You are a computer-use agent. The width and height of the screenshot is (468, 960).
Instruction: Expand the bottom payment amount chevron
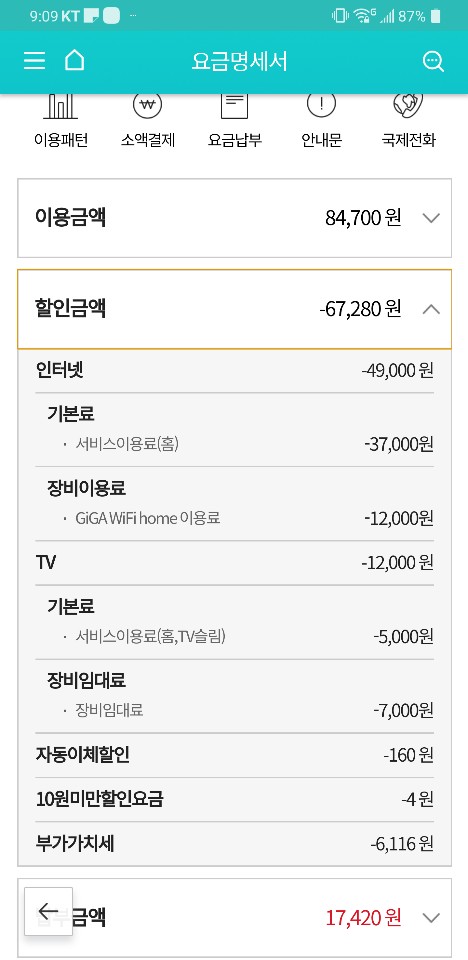point(432,918)
